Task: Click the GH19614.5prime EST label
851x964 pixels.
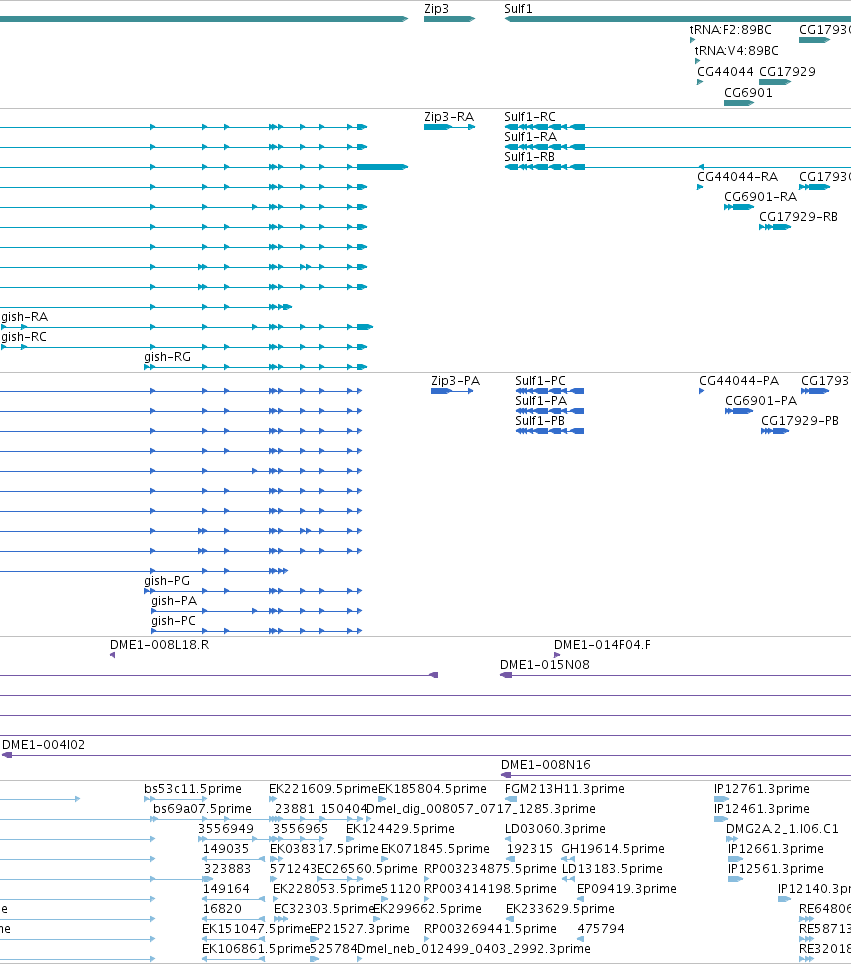Action: (613, 848)
